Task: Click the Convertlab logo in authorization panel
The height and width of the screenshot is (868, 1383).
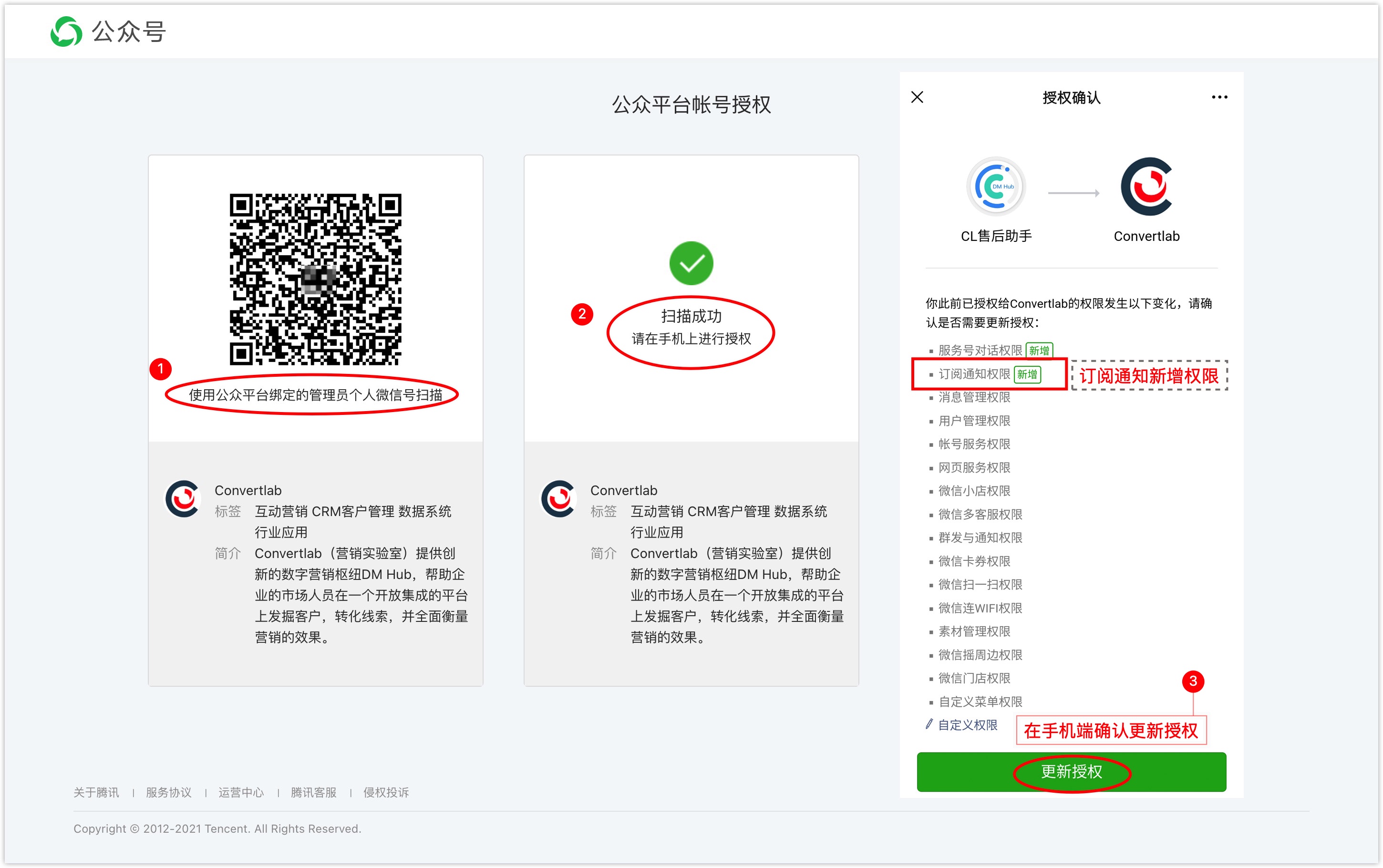Action: pos(1146,186)
